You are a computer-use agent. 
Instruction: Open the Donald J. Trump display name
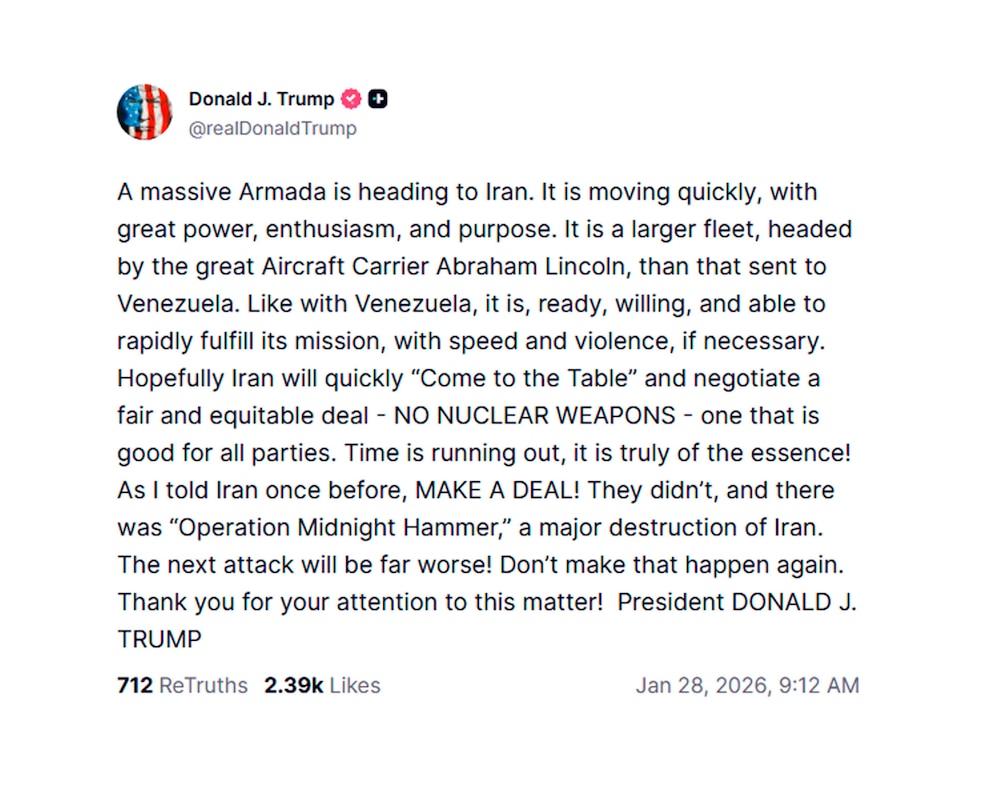[261, 99]
